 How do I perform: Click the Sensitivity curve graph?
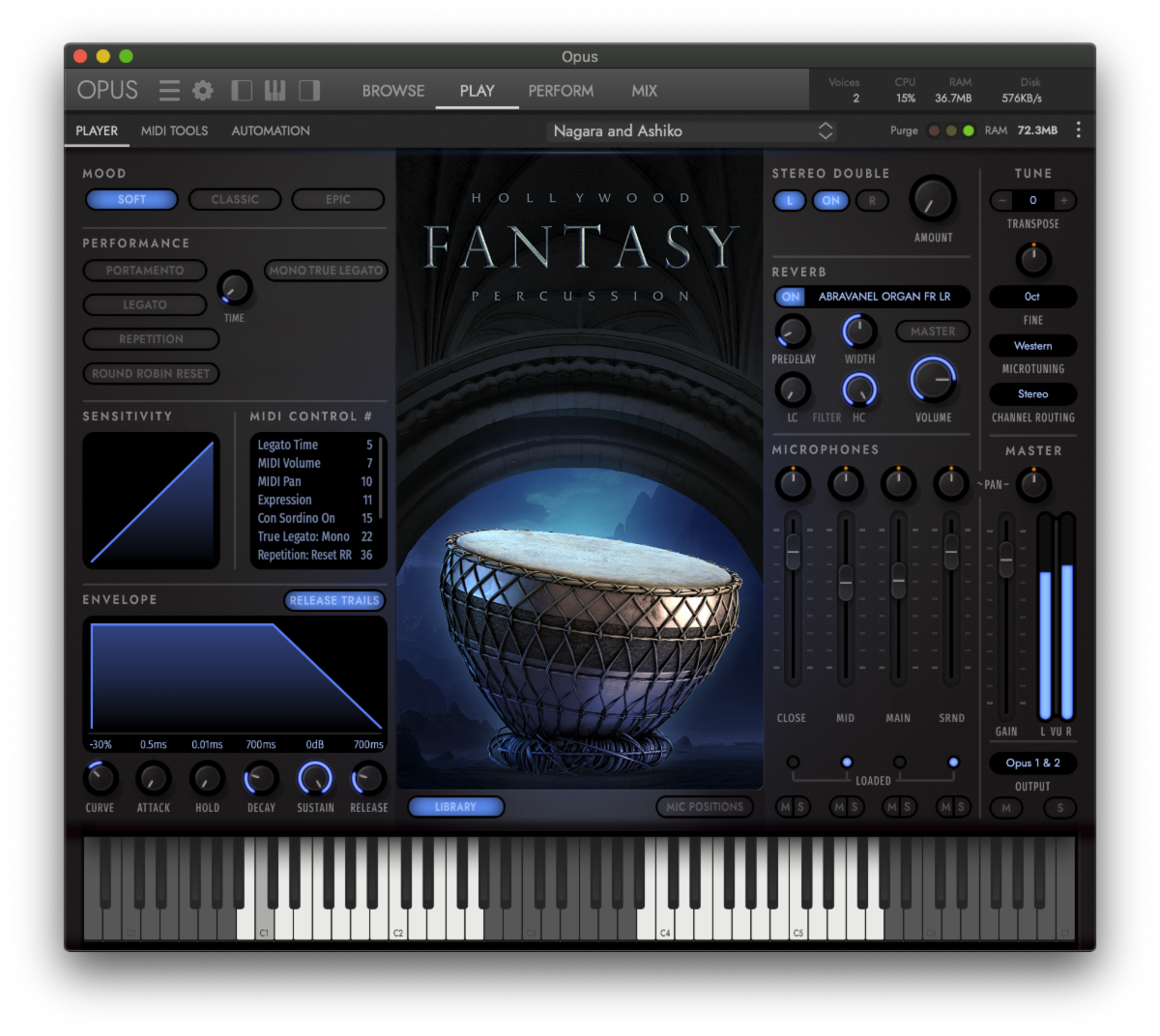pos(152,501)
